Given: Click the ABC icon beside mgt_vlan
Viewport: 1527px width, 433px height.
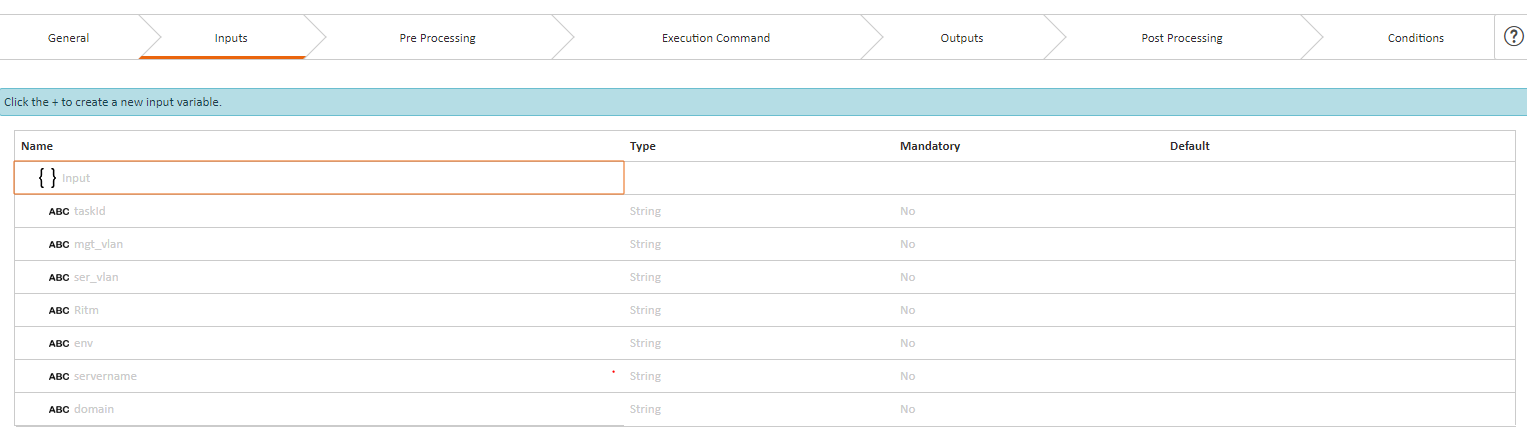Looking at the screenshot, I should click(59, 245).
